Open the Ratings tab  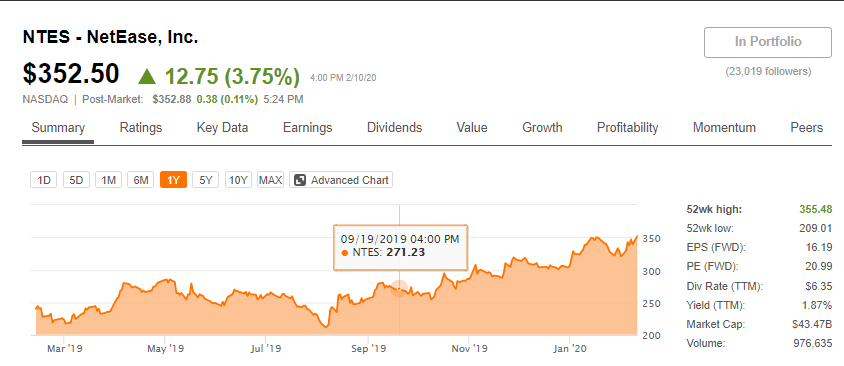[140, 128]
